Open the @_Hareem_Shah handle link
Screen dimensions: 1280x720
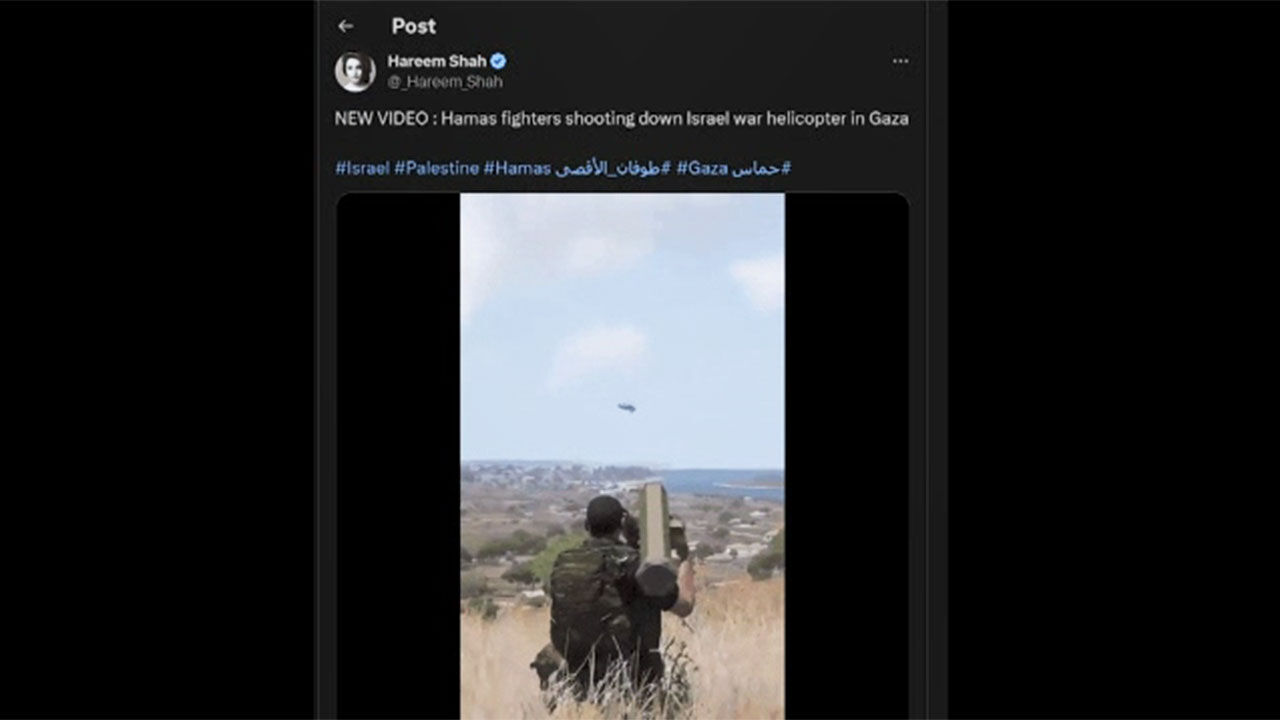[445, 82]
